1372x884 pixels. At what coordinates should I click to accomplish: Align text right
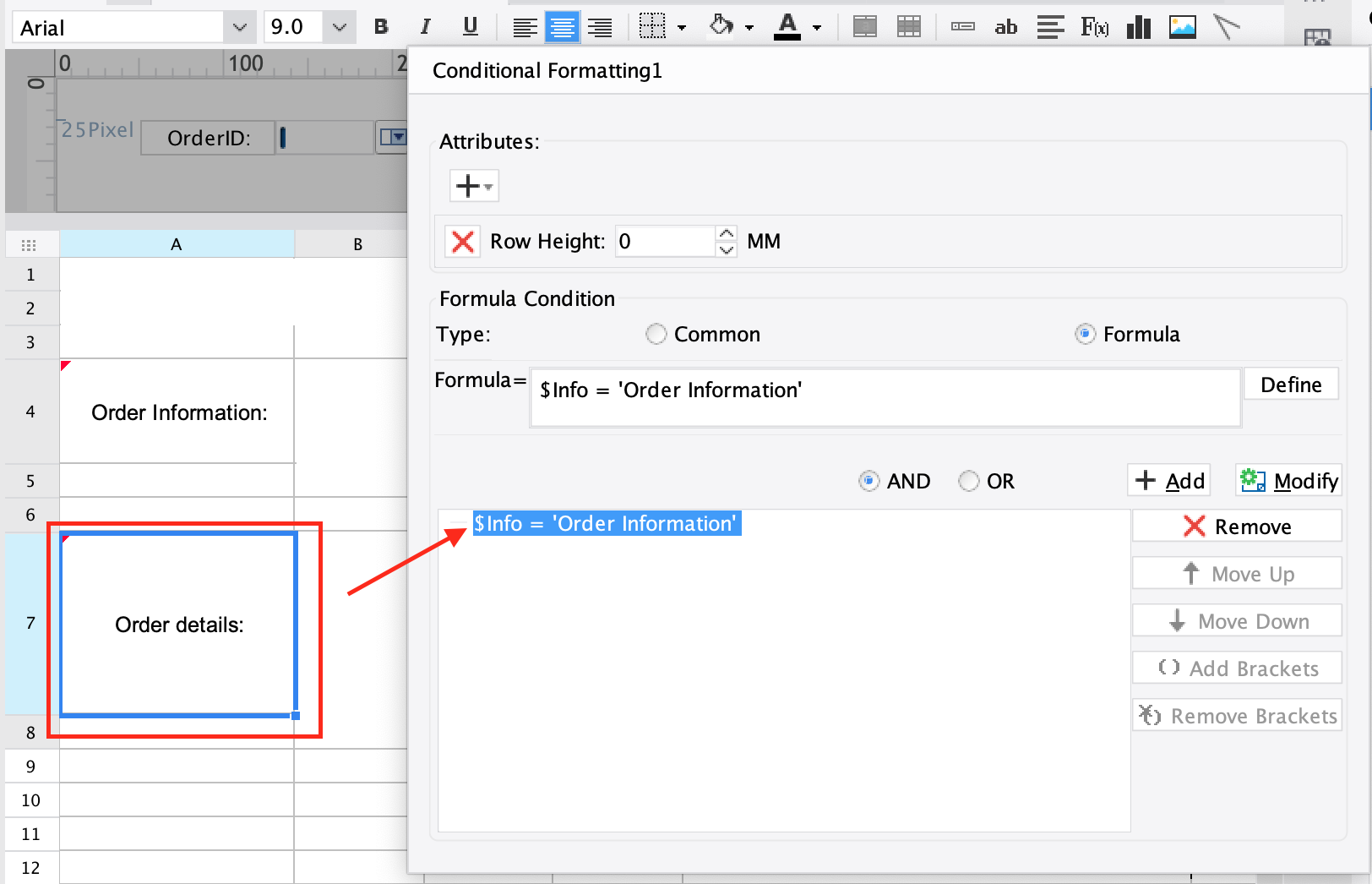(x=600, y=27)
